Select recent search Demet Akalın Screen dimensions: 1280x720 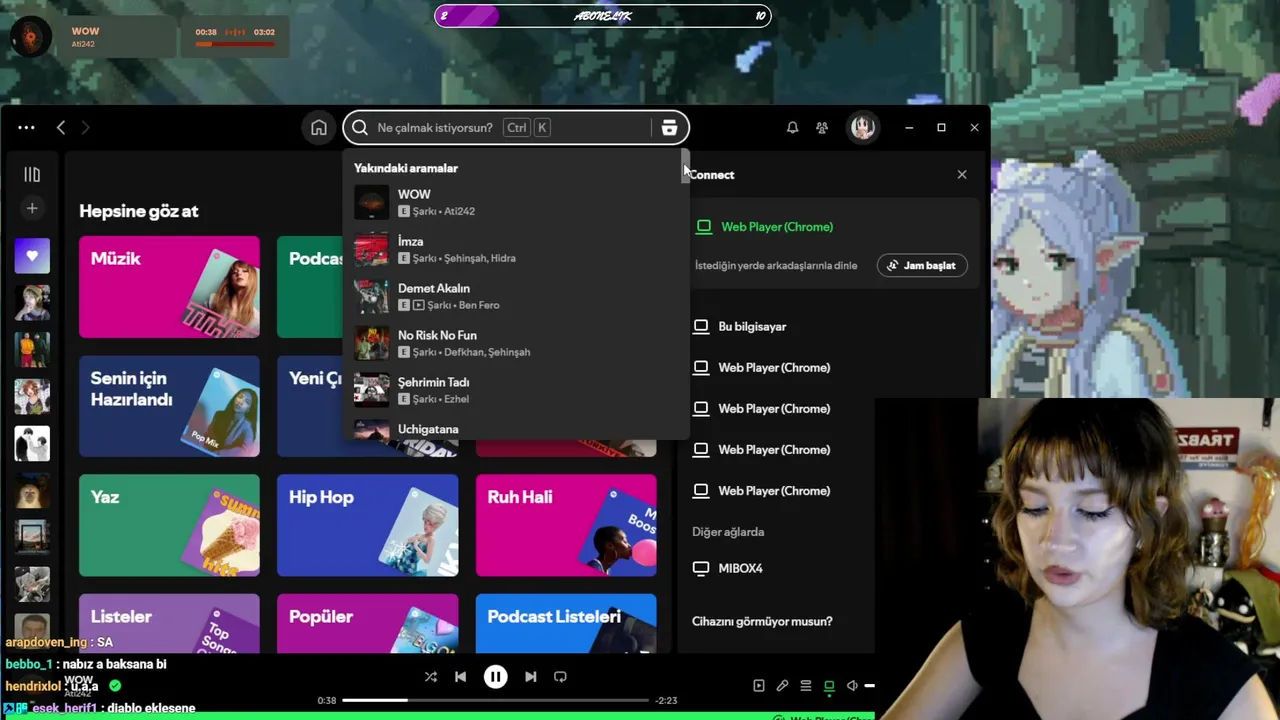click(515, 296)
